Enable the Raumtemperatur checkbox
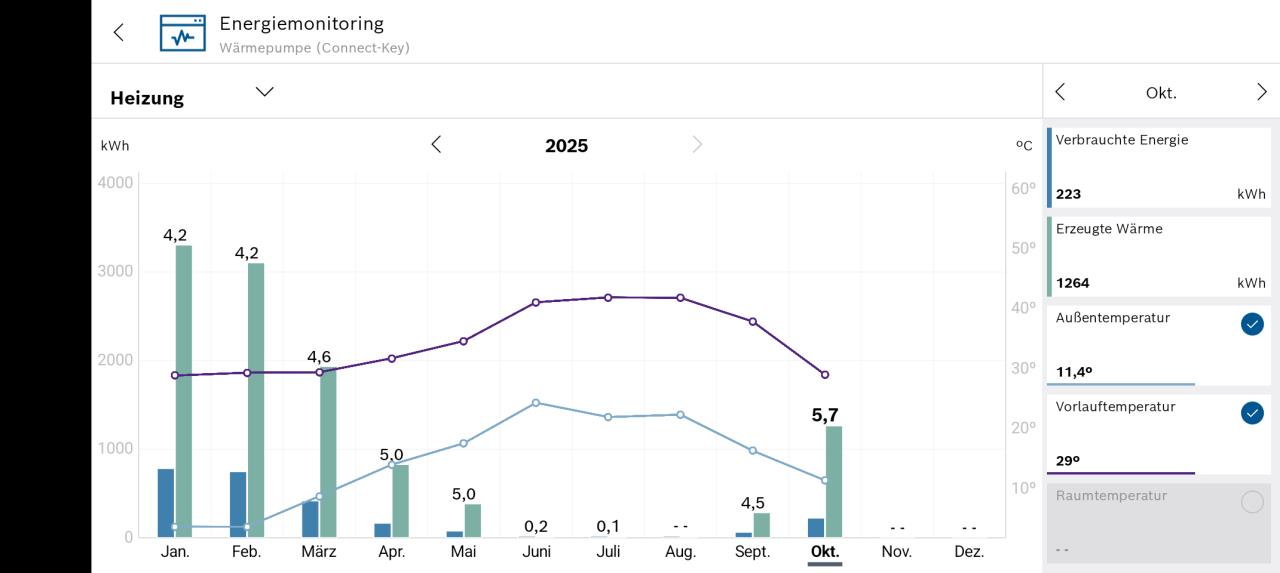The height and width of the screenshot is (573, 1280). click(1252, 502)
